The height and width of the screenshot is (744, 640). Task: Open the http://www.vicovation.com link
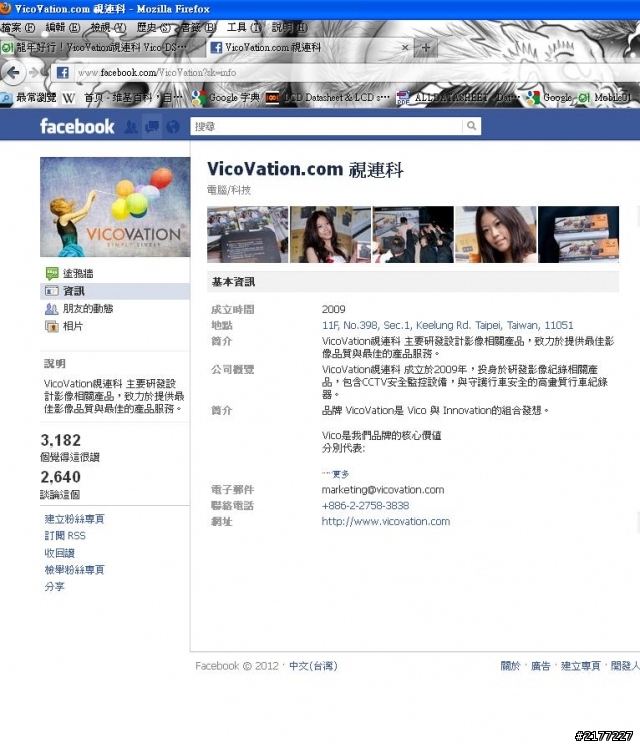coord(386,521)
